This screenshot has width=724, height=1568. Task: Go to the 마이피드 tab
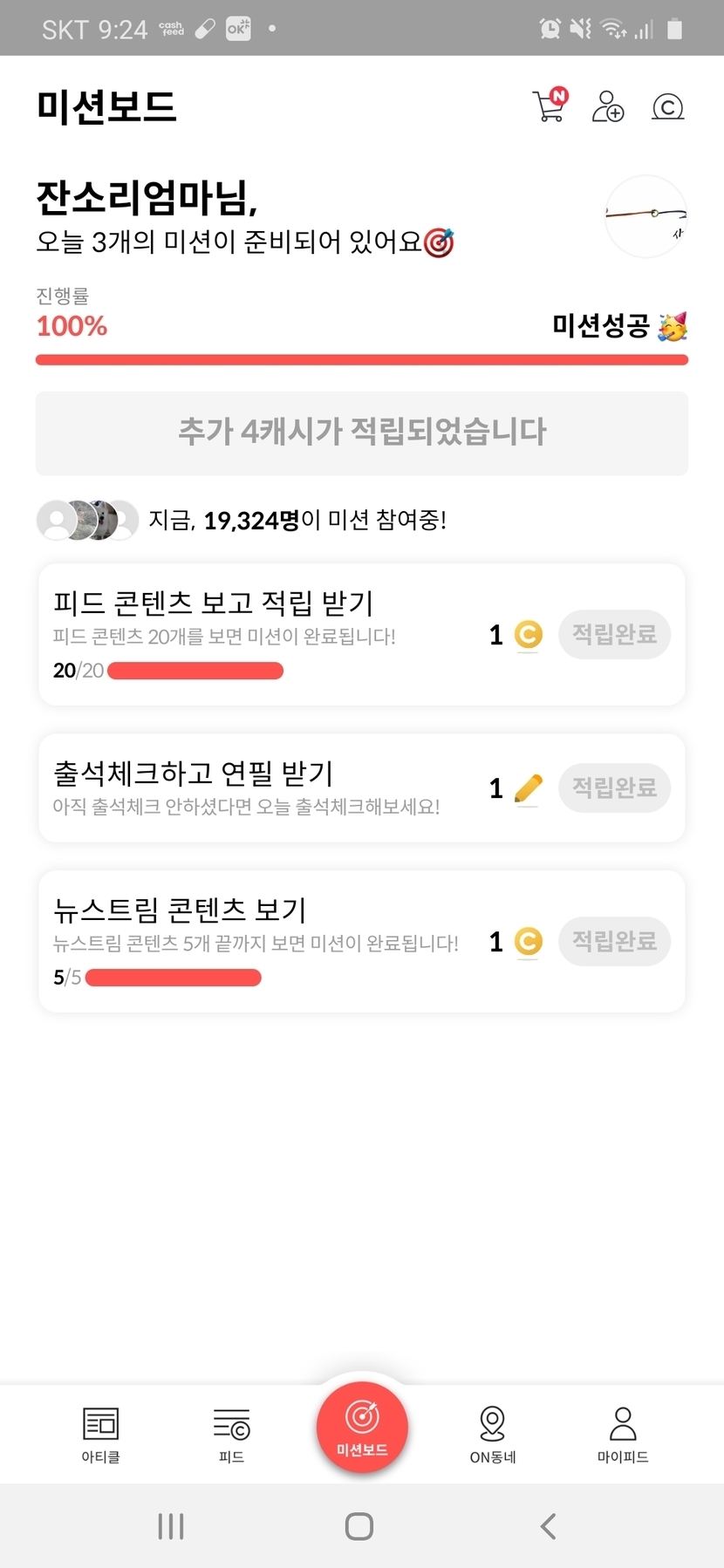pos(623,1434)
